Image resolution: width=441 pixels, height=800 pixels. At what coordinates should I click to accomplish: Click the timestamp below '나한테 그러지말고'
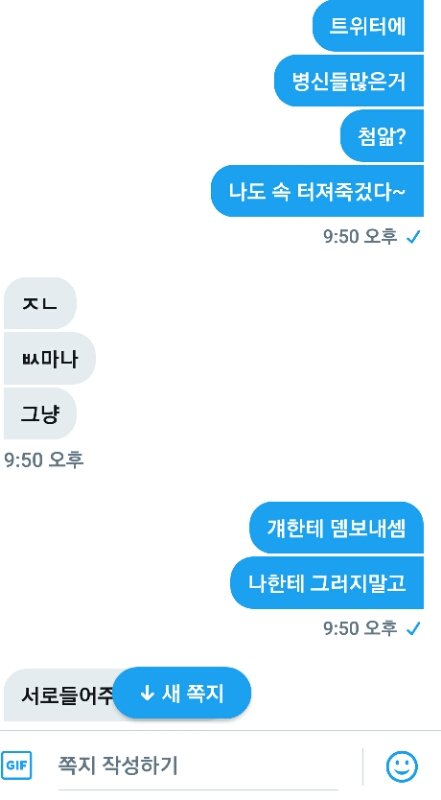coord(360,628)
